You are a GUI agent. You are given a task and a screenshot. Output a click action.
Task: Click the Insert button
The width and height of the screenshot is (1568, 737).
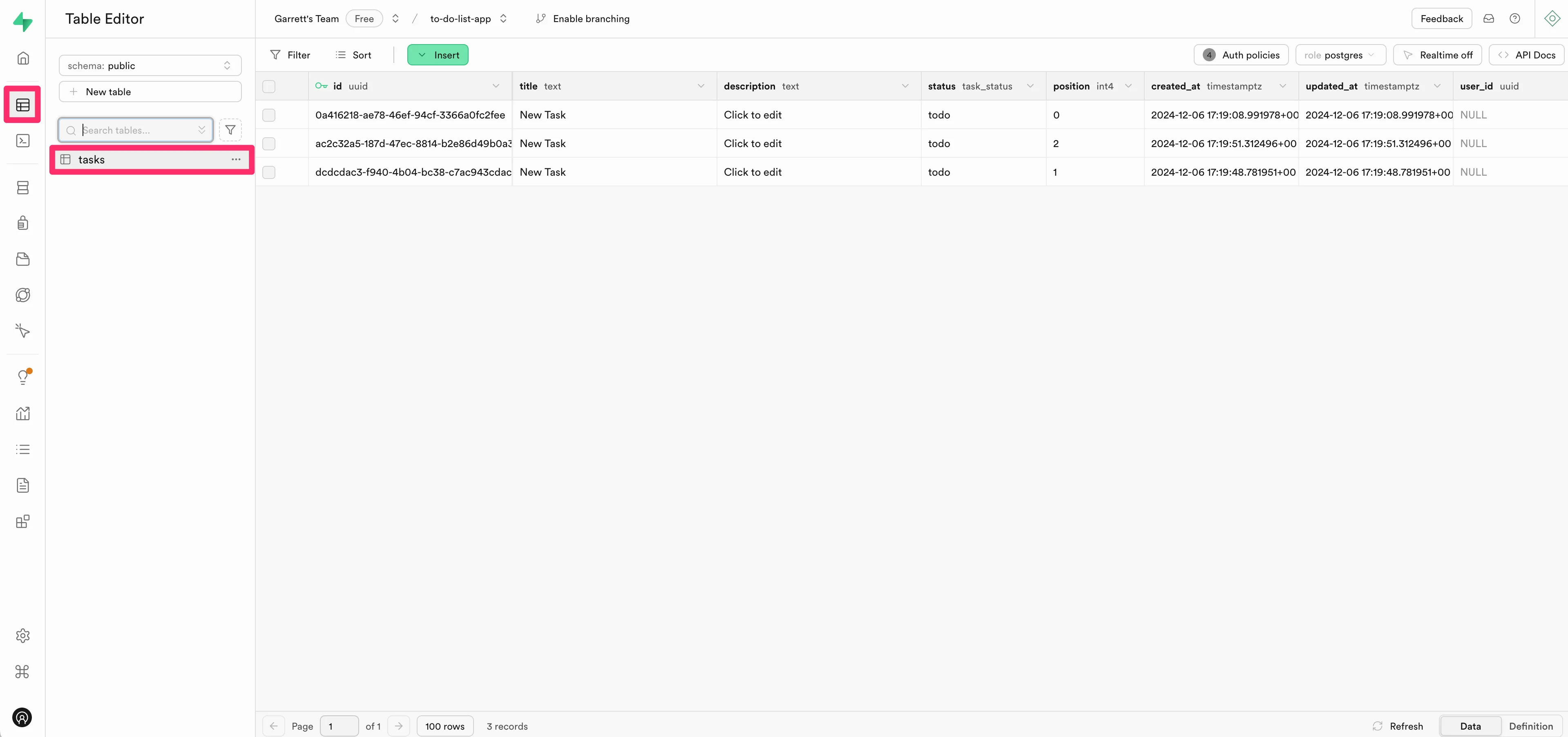438,55
